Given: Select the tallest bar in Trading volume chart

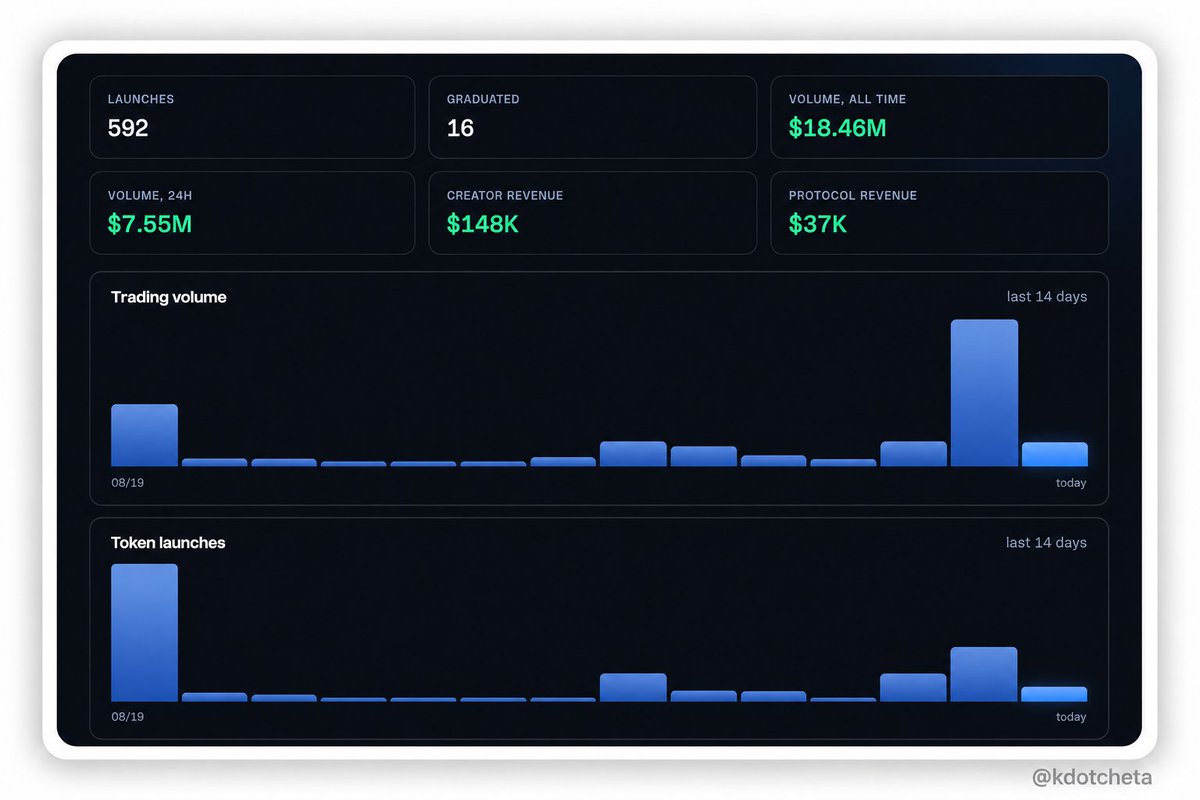Looking at the screenshot, I should [984, 393].
